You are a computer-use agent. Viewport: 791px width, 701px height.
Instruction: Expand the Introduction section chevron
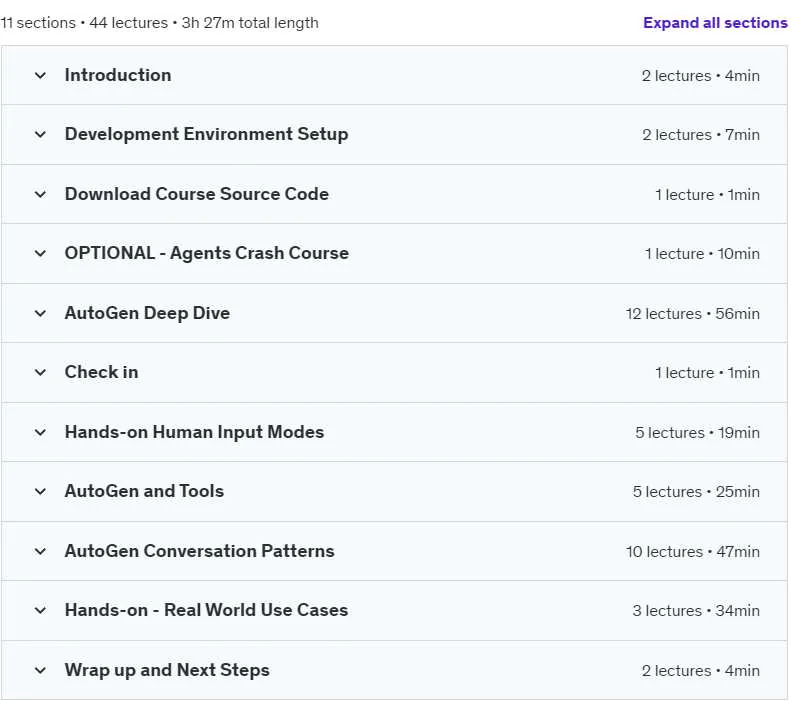[40, 76]
